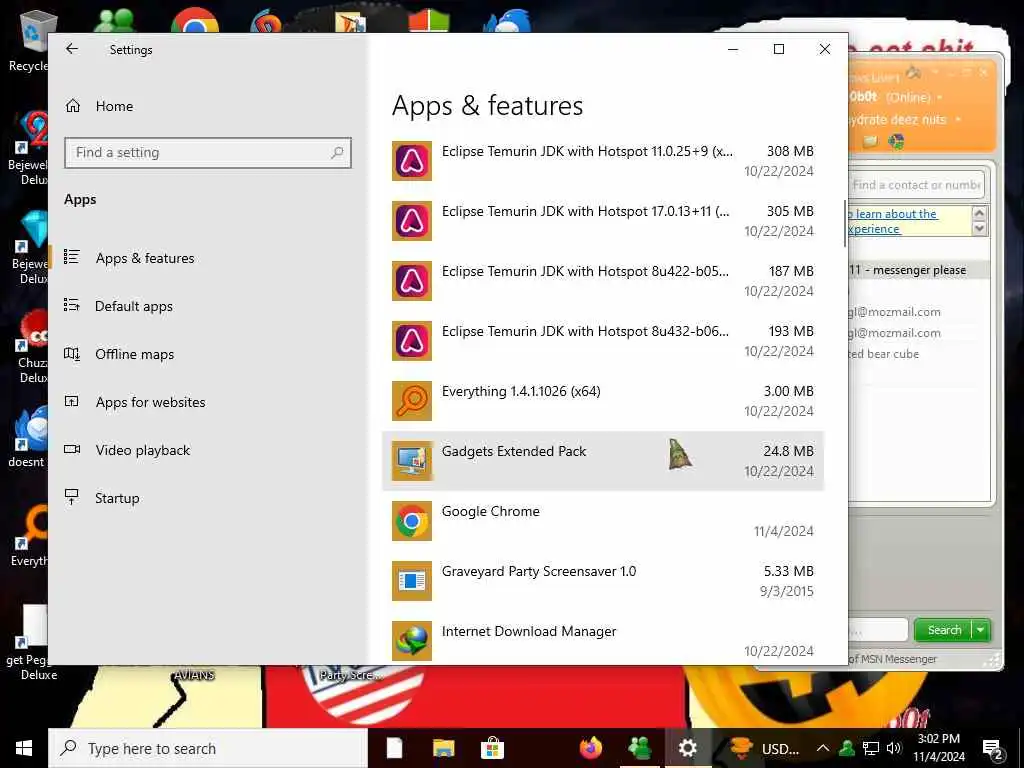Click Internet Download Manager icon

tap(411, 641)
